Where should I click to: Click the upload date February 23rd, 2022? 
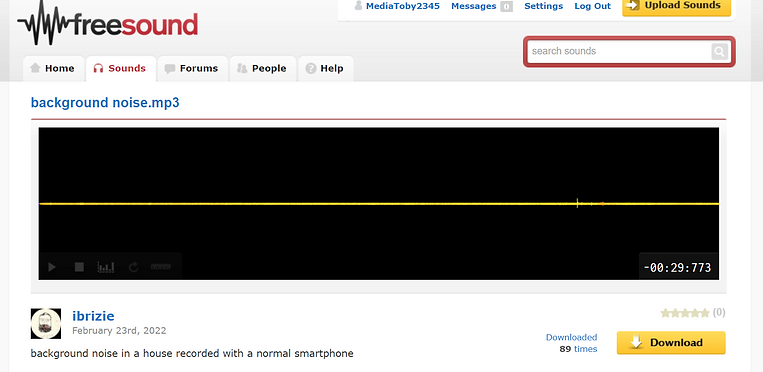pyautogui.click(x=119, y=331)
